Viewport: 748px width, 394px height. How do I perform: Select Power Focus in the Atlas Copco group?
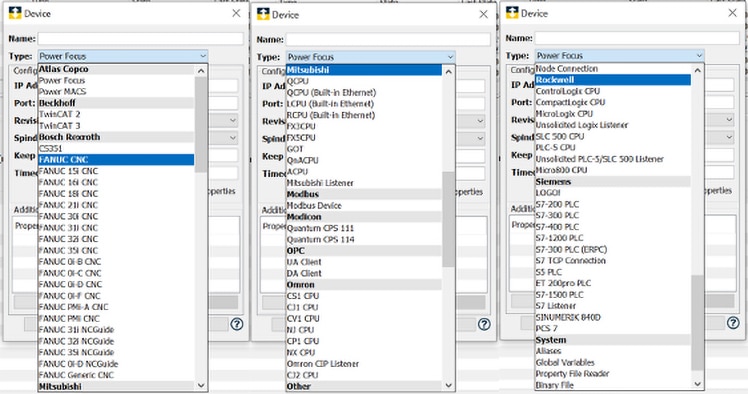point(62,81)
